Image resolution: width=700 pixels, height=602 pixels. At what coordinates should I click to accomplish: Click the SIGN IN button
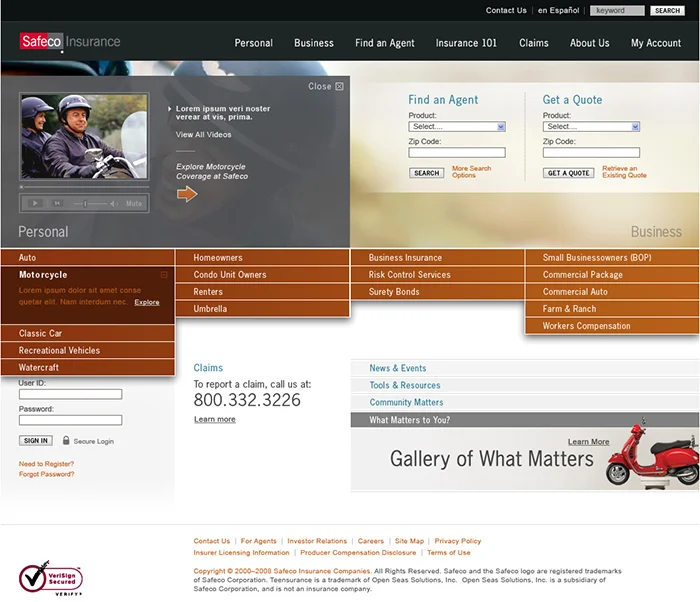(x=36, y=440)
